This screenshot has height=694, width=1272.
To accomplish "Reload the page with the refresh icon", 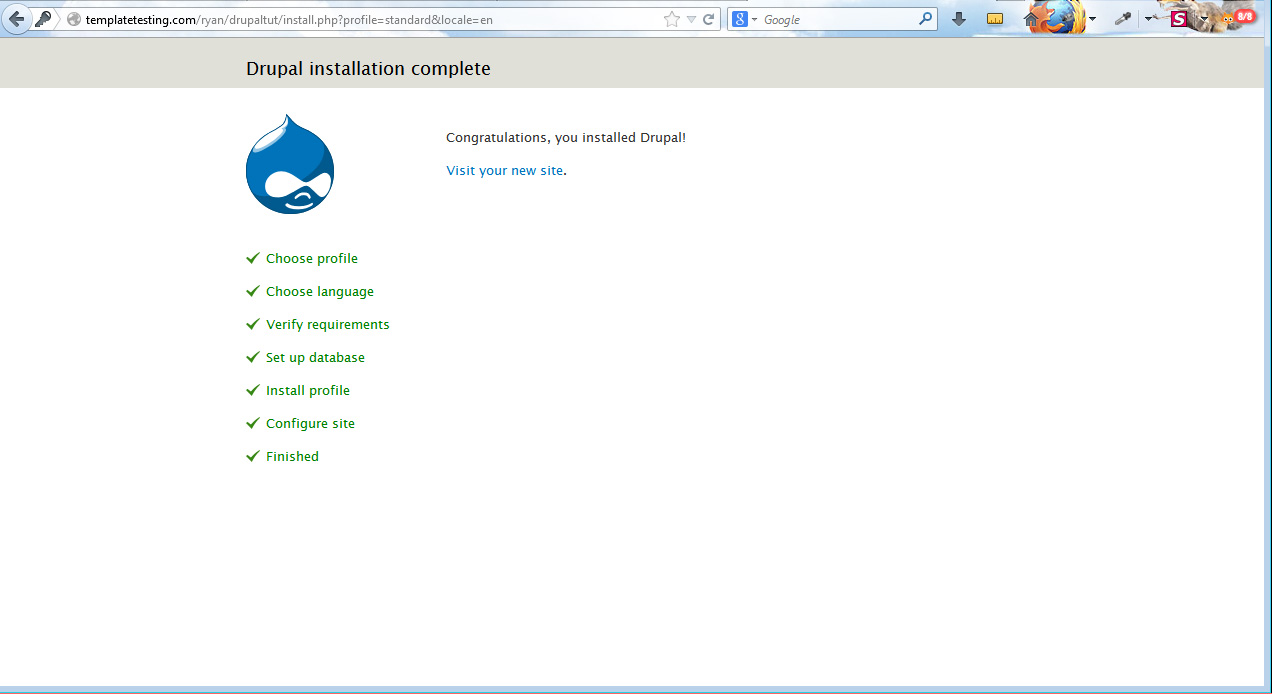I will [709, 19].
